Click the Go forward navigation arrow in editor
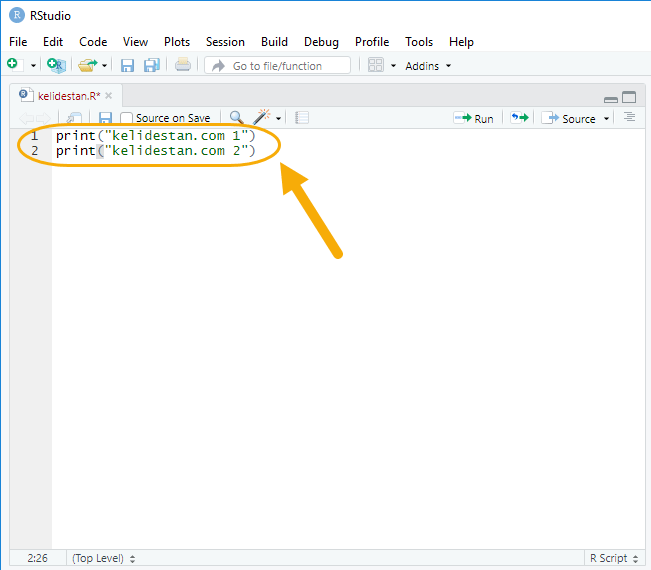651x570 pixels. pyautogui.click(x=43, y=118)
